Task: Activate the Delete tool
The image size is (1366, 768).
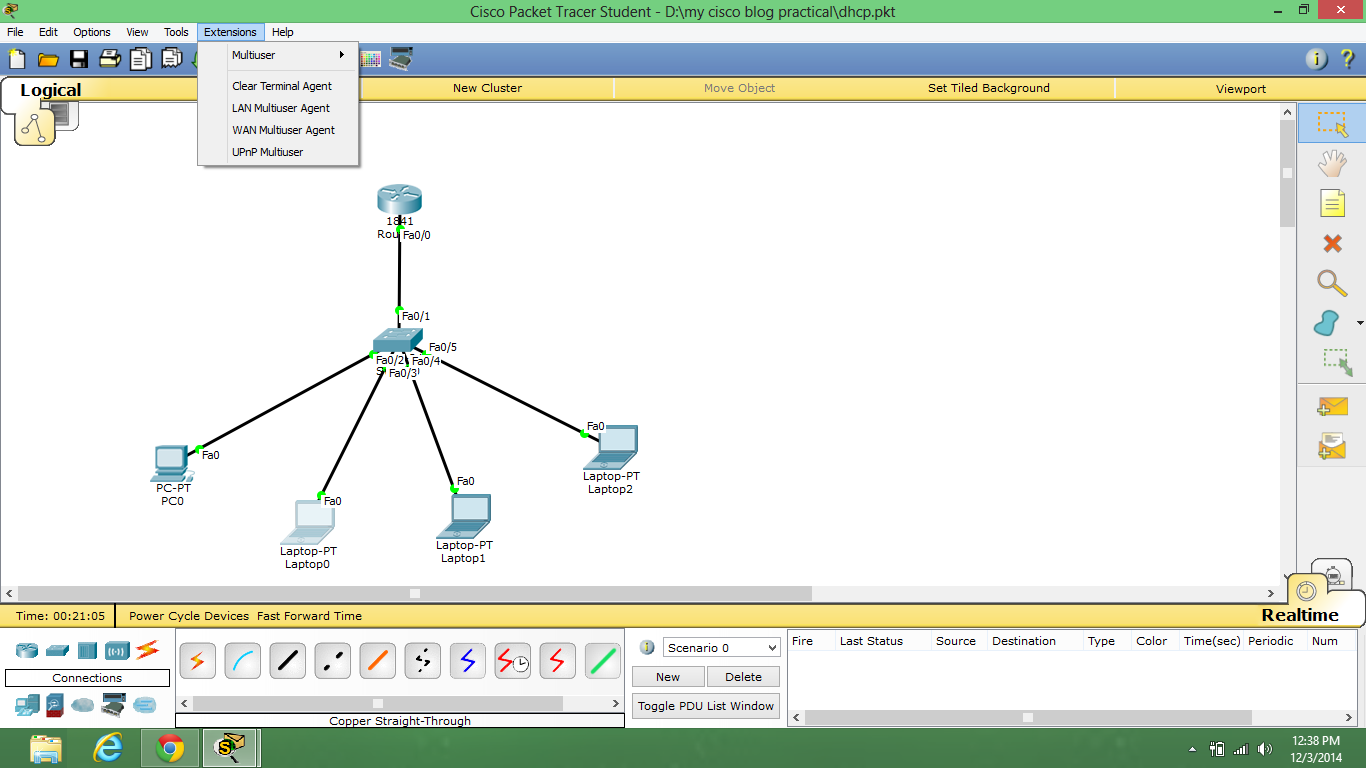Action: pos(1332,243)
